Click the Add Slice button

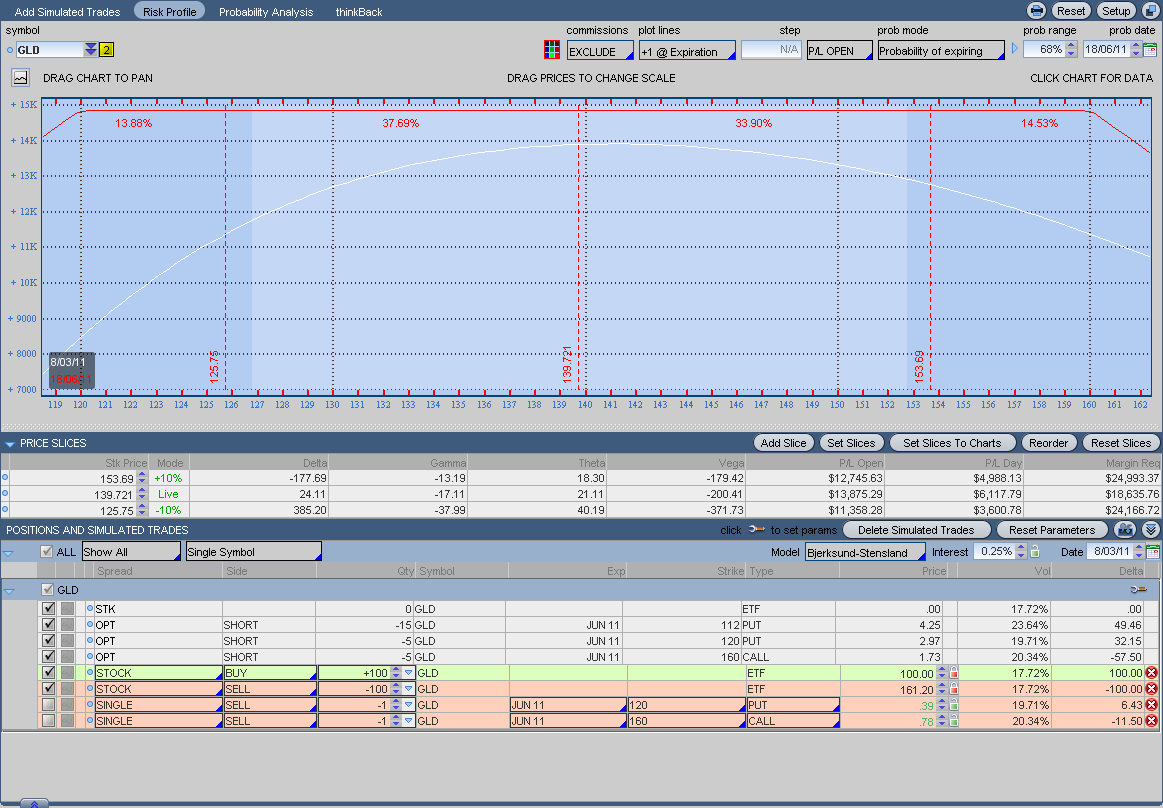point(783,443)
